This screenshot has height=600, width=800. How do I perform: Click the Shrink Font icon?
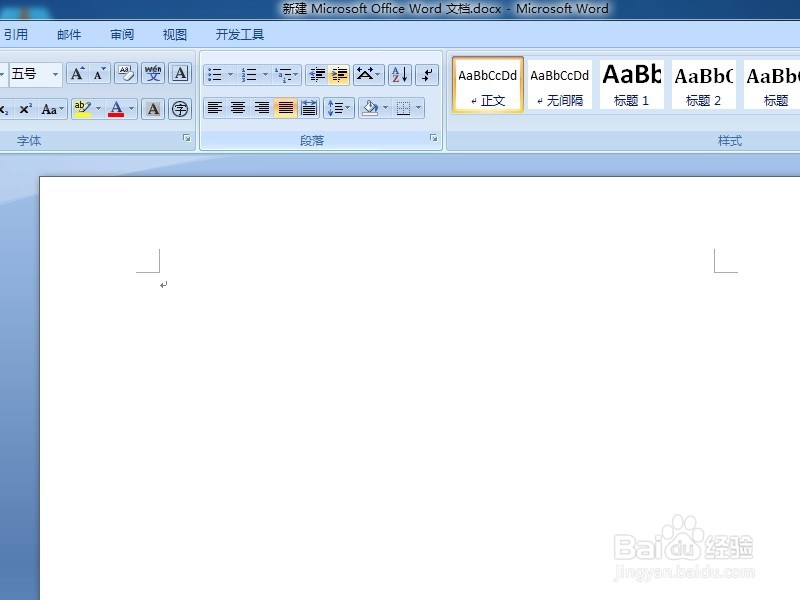99,74
